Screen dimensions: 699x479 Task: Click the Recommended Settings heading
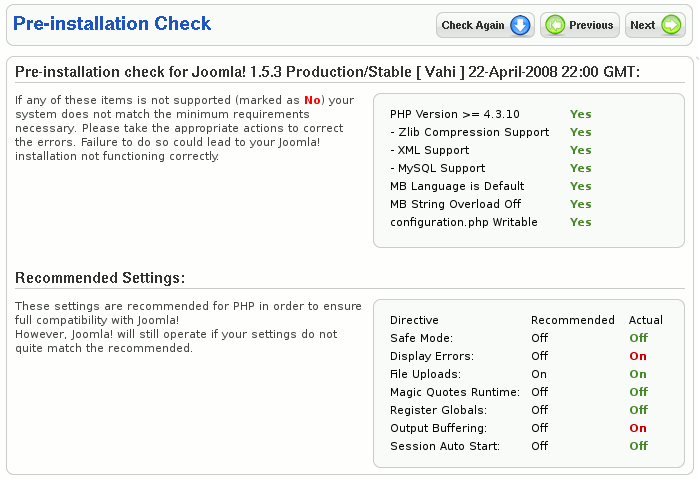tap(100, 278)
